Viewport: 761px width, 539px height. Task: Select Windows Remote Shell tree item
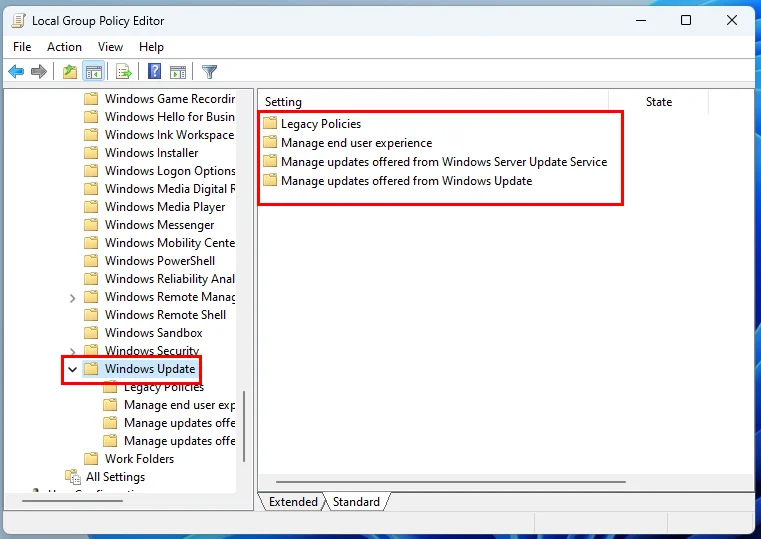click(165, 315)
